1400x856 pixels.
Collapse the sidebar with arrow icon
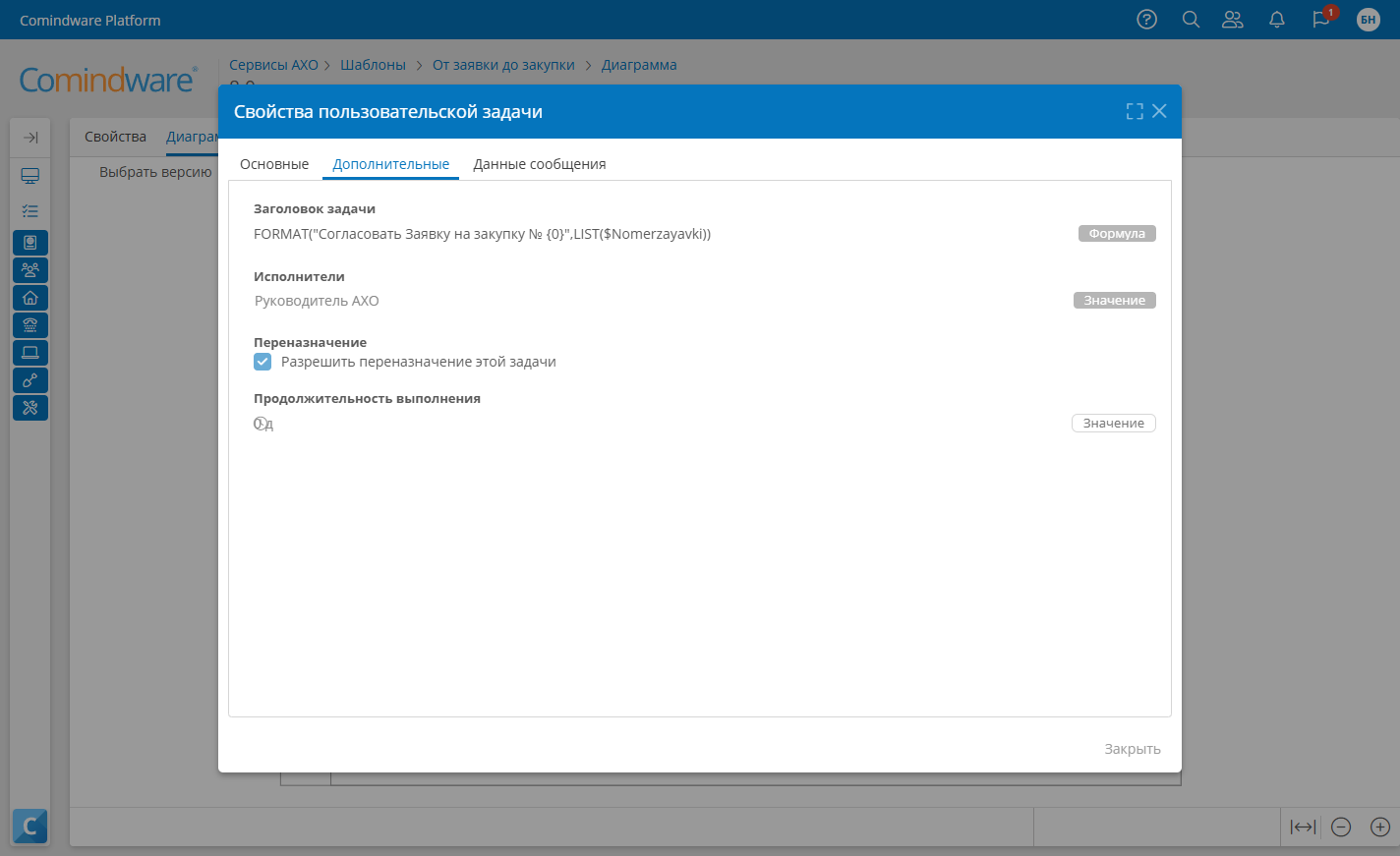point(30,138)
